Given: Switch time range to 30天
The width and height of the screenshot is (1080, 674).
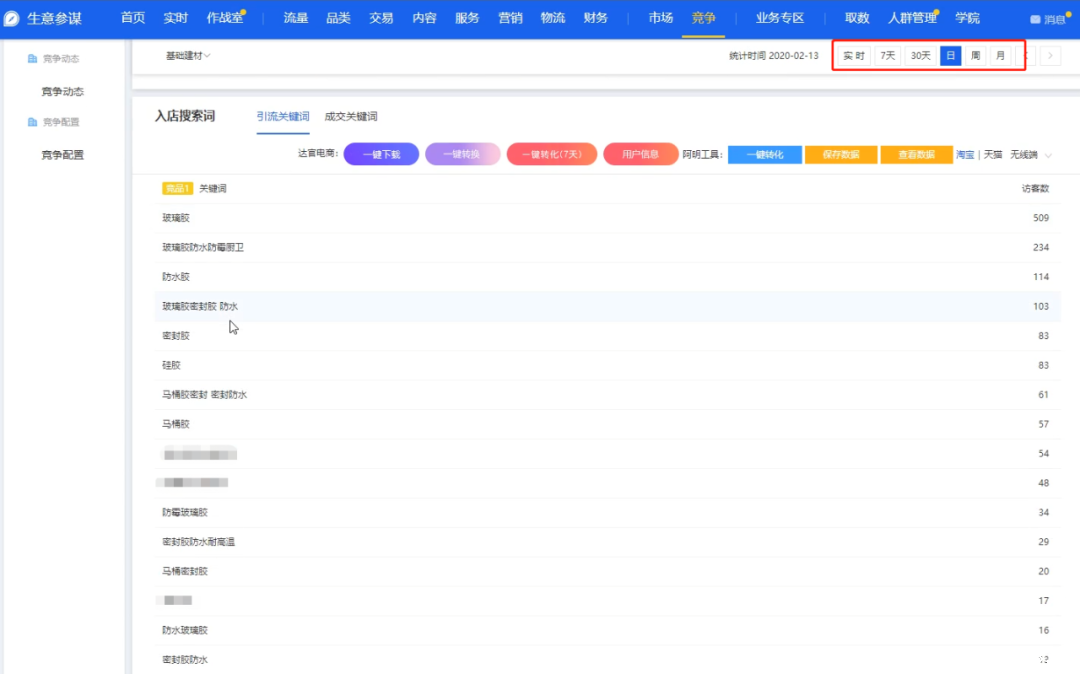Looking at the screenshot, I should tap(920, 56).
